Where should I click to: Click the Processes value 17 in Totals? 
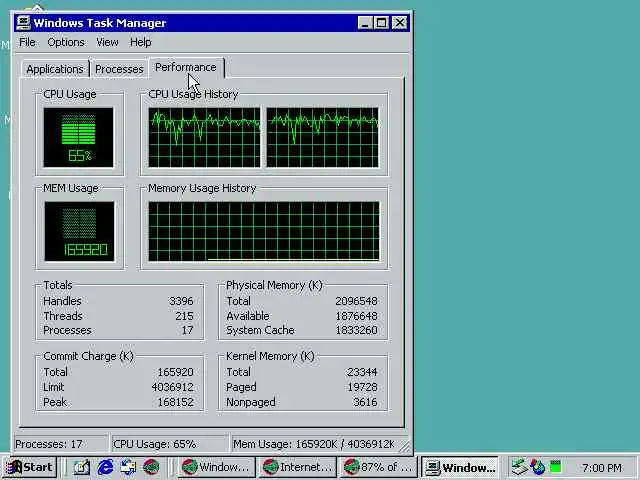pos(187,330)
